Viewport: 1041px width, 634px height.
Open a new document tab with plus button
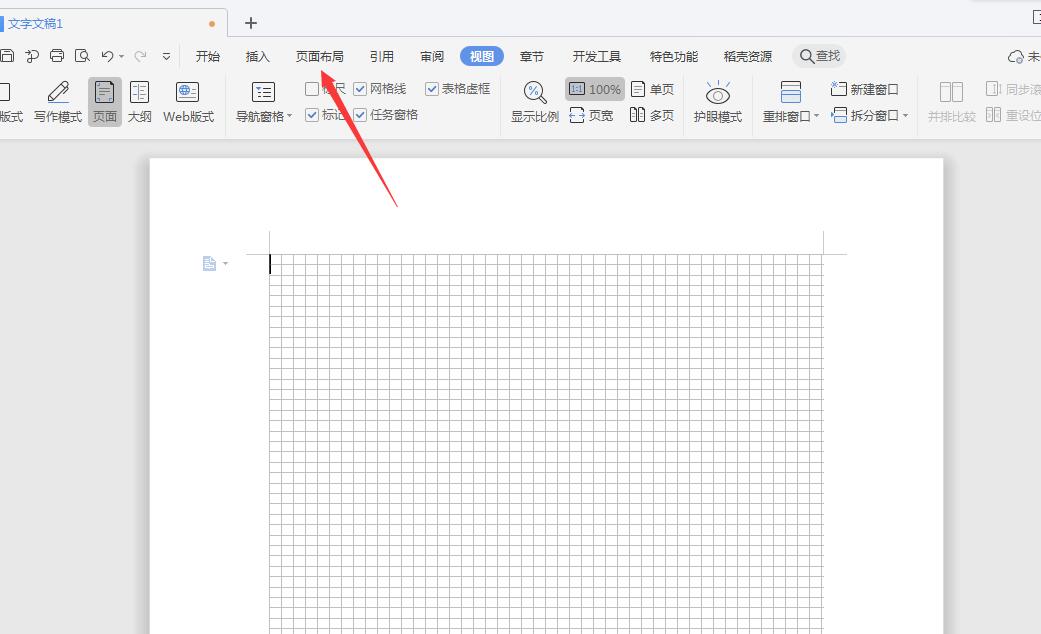click(250, 22)
